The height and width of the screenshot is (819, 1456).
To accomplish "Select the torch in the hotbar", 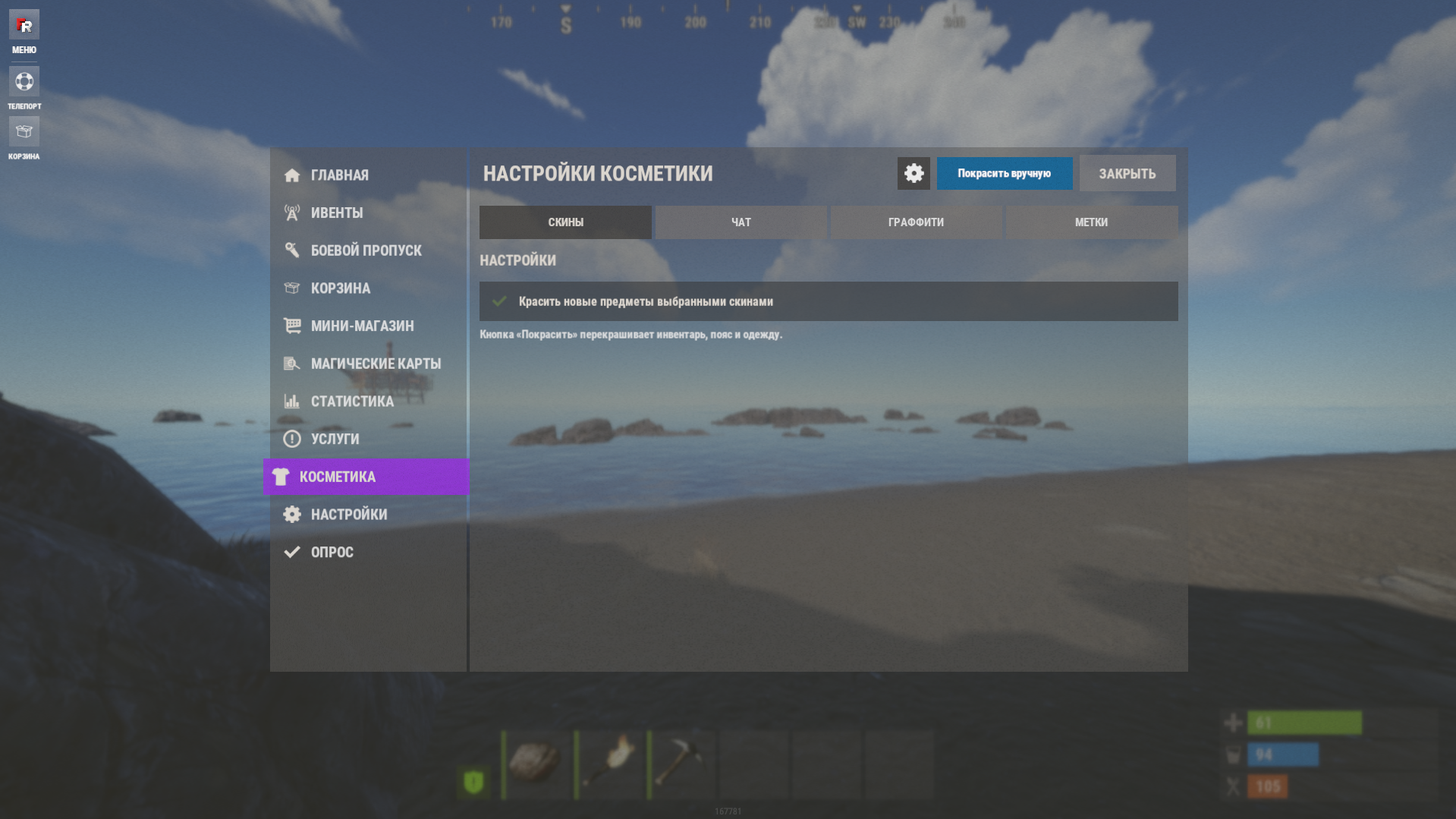I will coord(609,764).
